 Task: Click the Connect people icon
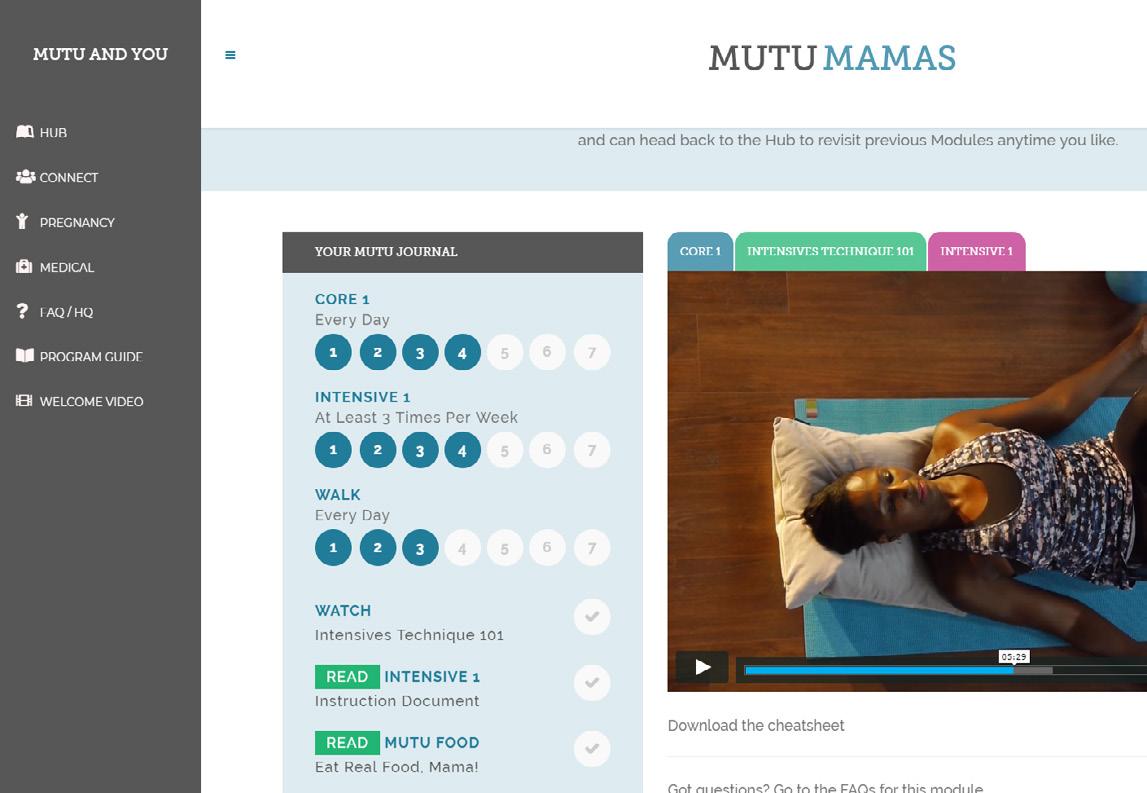tap(26, 176)
